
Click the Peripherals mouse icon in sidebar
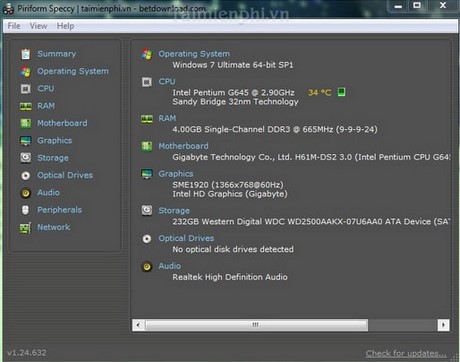click(x=25, y=210)
